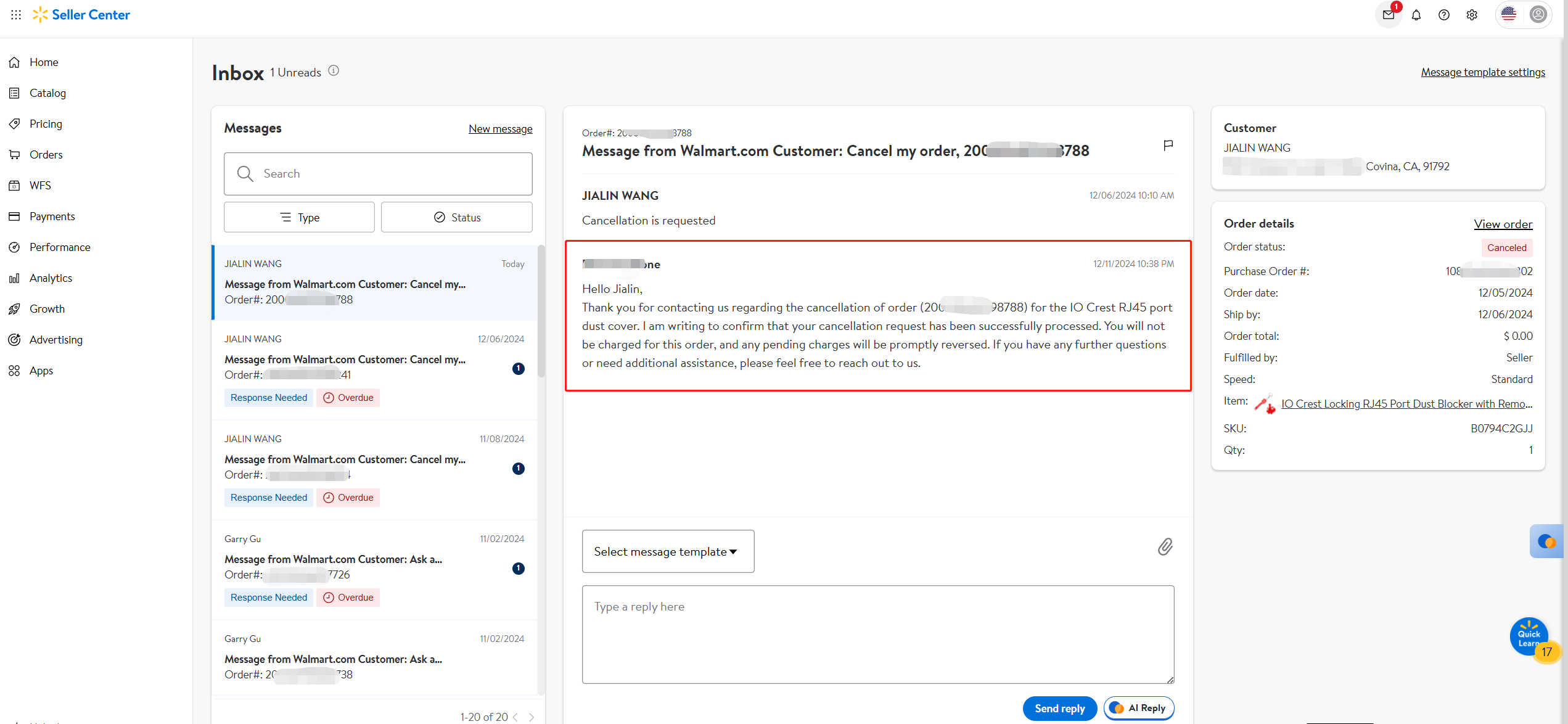Click the New message link
Screen dimensions: 1568x724
pyautogui.click(x=500, y=129)
